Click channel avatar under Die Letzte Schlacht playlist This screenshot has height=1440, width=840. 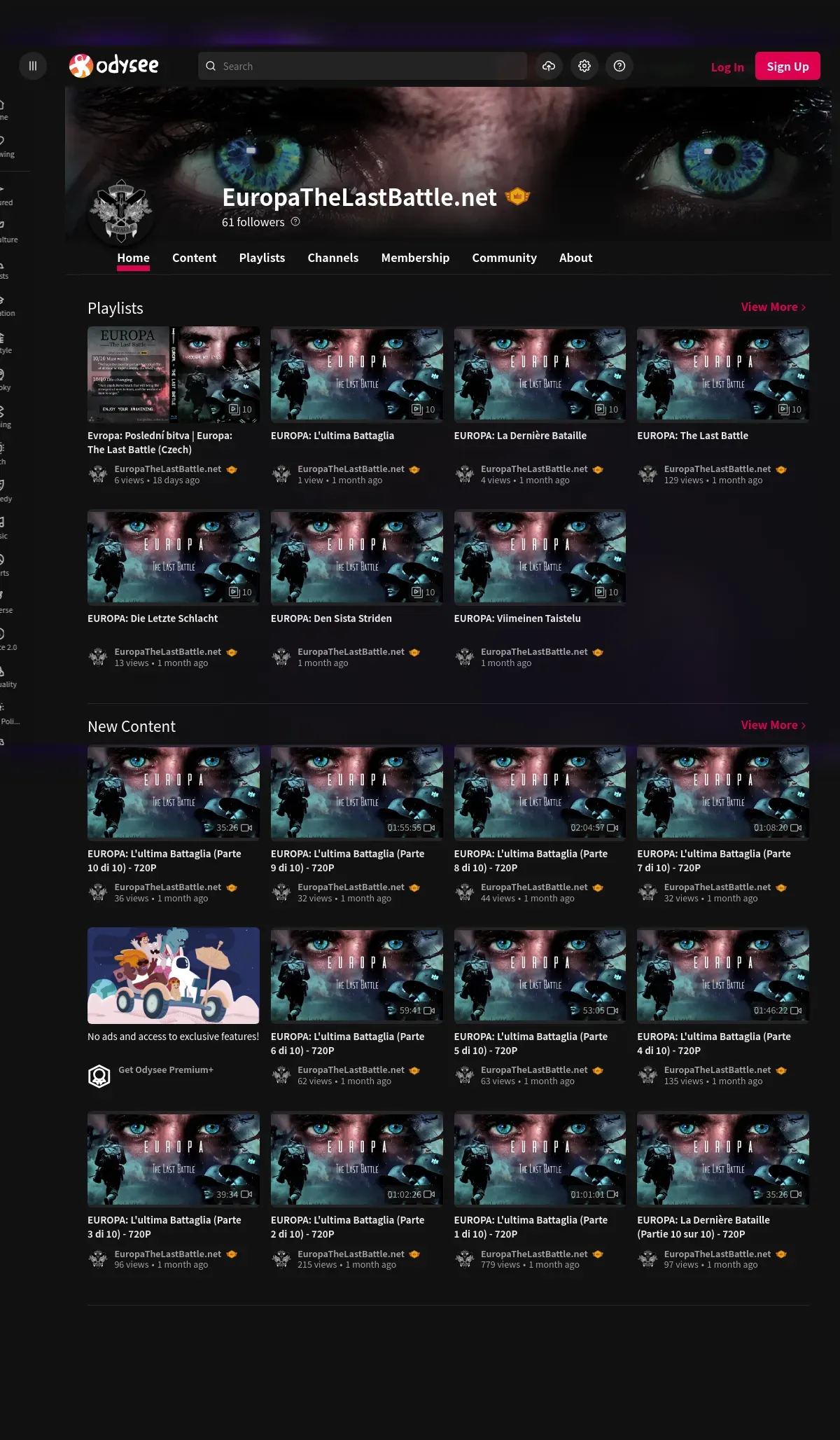[98, 657]
